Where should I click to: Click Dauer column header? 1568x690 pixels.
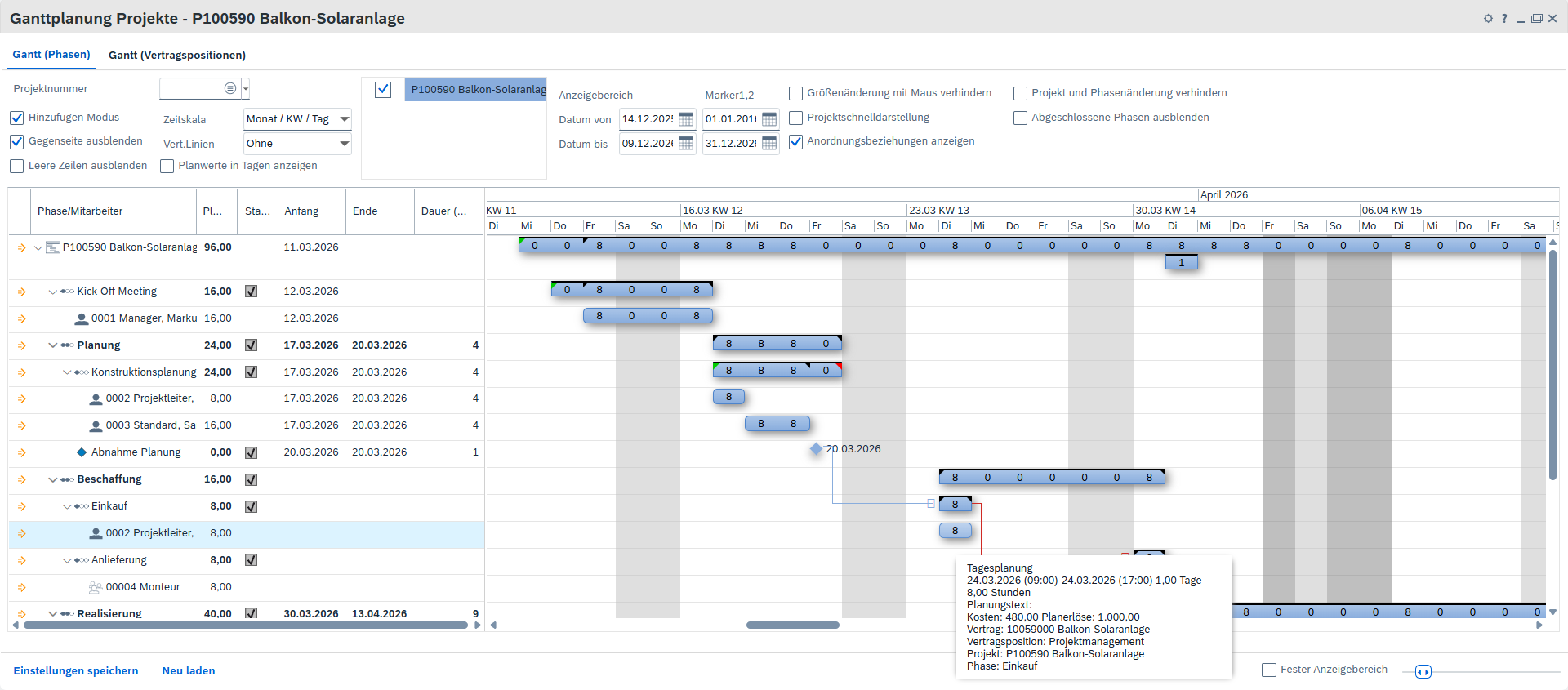(x=449, y=211)
